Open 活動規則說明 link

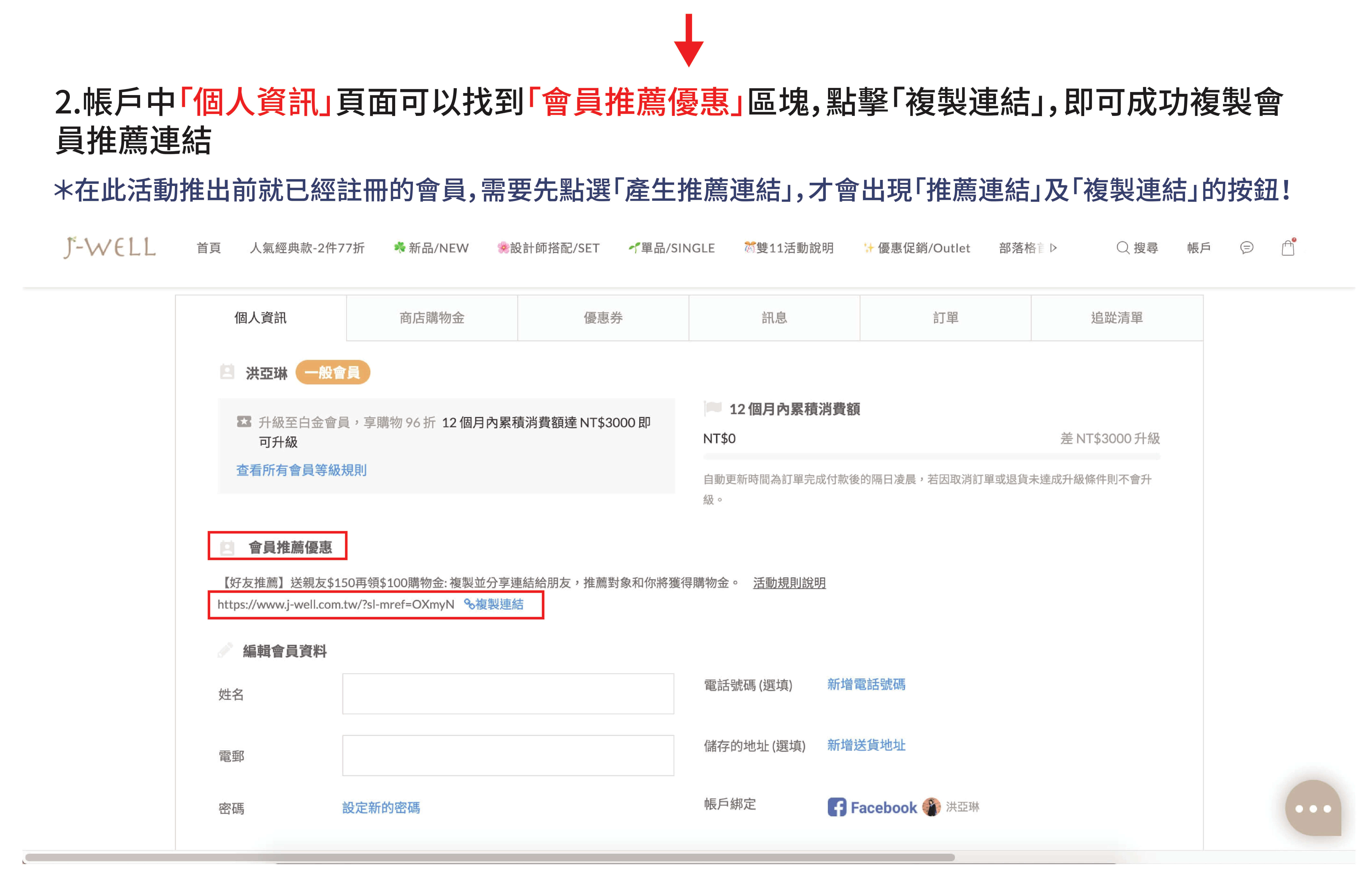click(x=789, y=583)
